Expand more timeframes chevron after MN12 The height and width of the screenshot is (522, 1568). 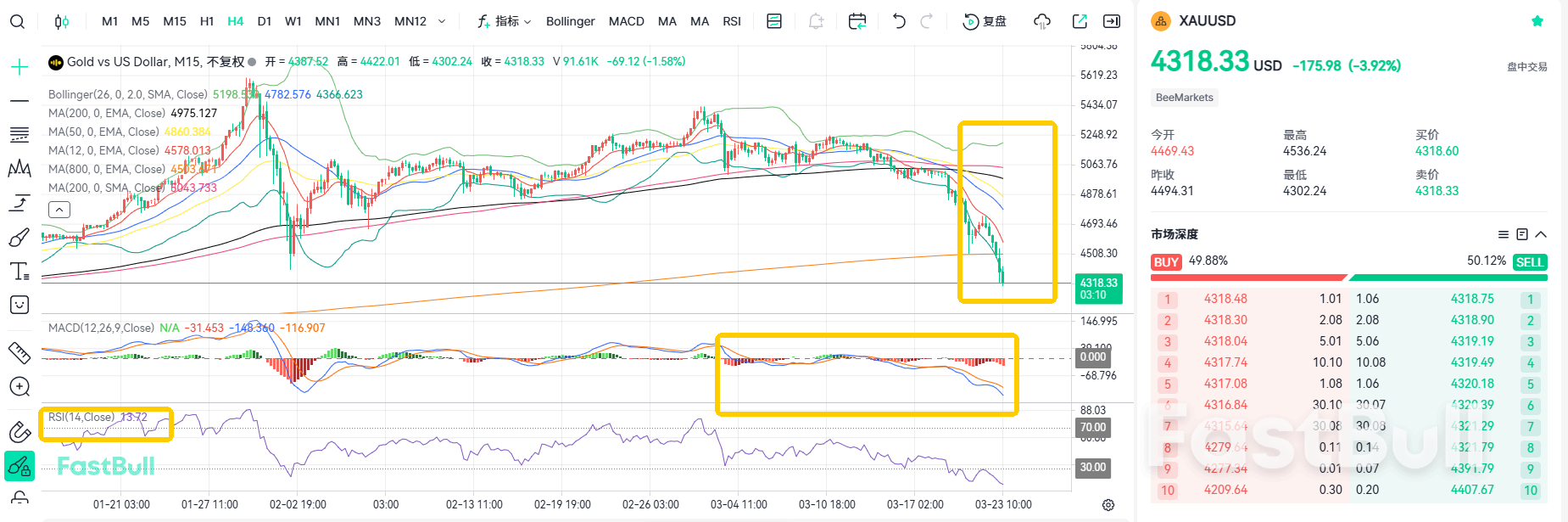tap(442, 21)
